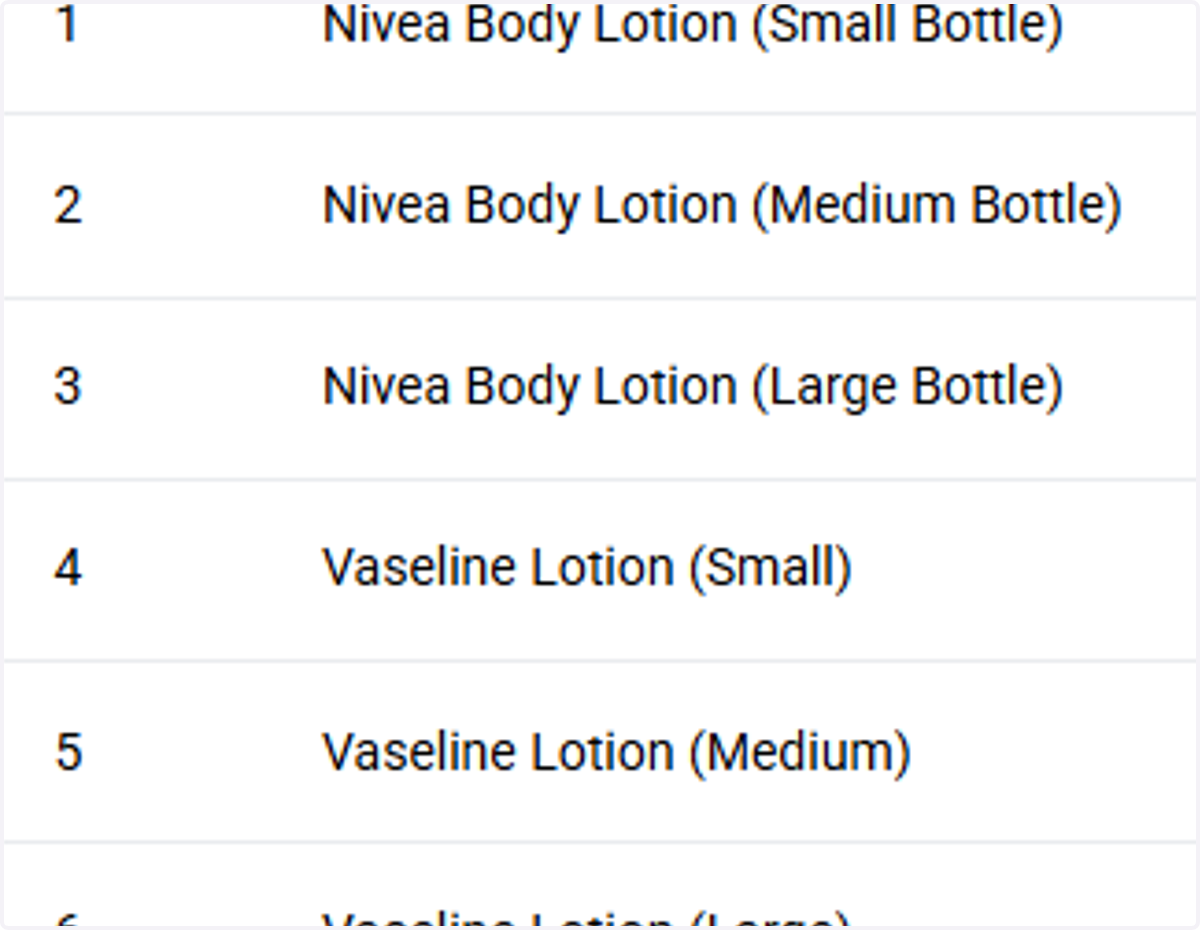
Task: Click the word '(Medium)' in Vaseline Lotion row
Action: 800,753
